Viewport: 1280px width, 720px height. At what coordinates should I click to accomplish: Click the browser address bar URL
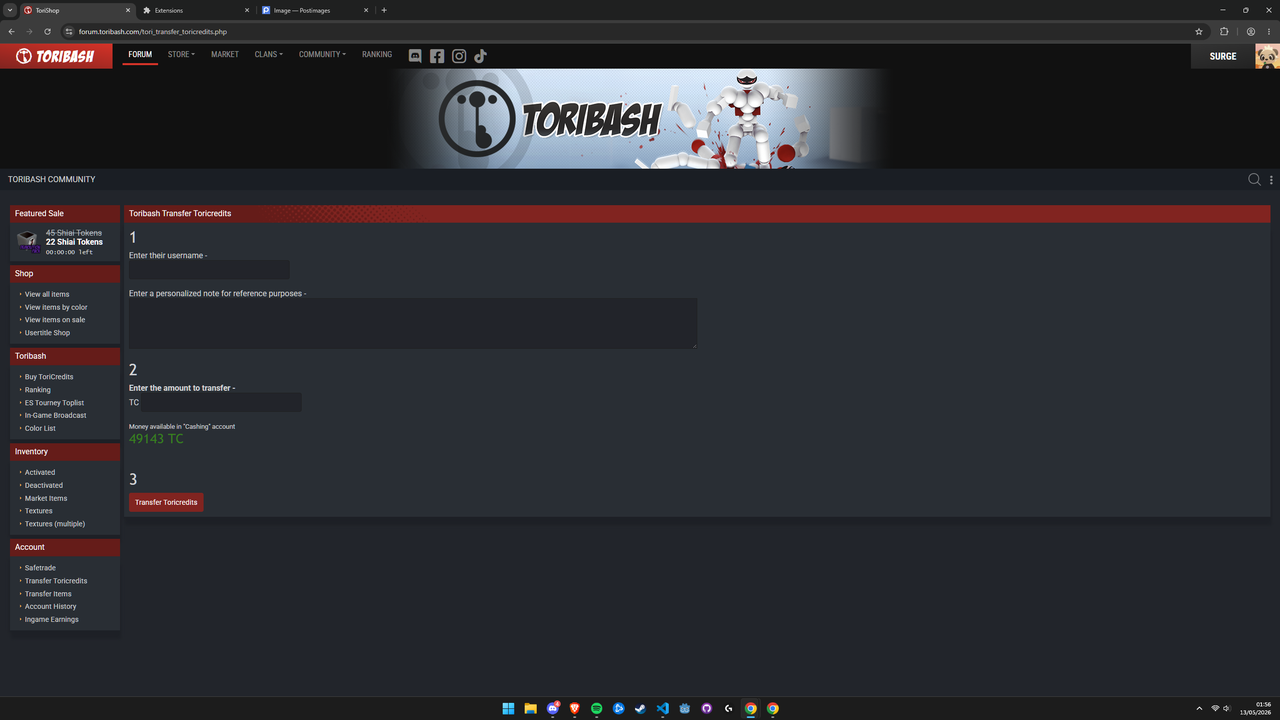[153, 31]
